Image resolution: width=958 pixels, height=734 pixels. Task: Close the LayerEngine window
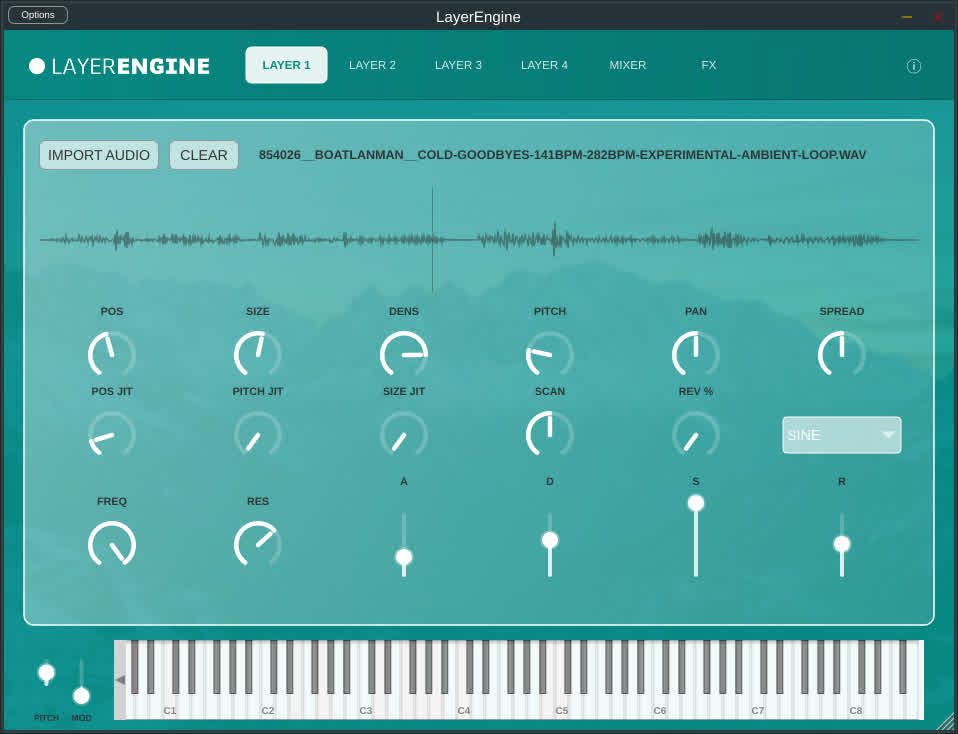coord(938,17)
